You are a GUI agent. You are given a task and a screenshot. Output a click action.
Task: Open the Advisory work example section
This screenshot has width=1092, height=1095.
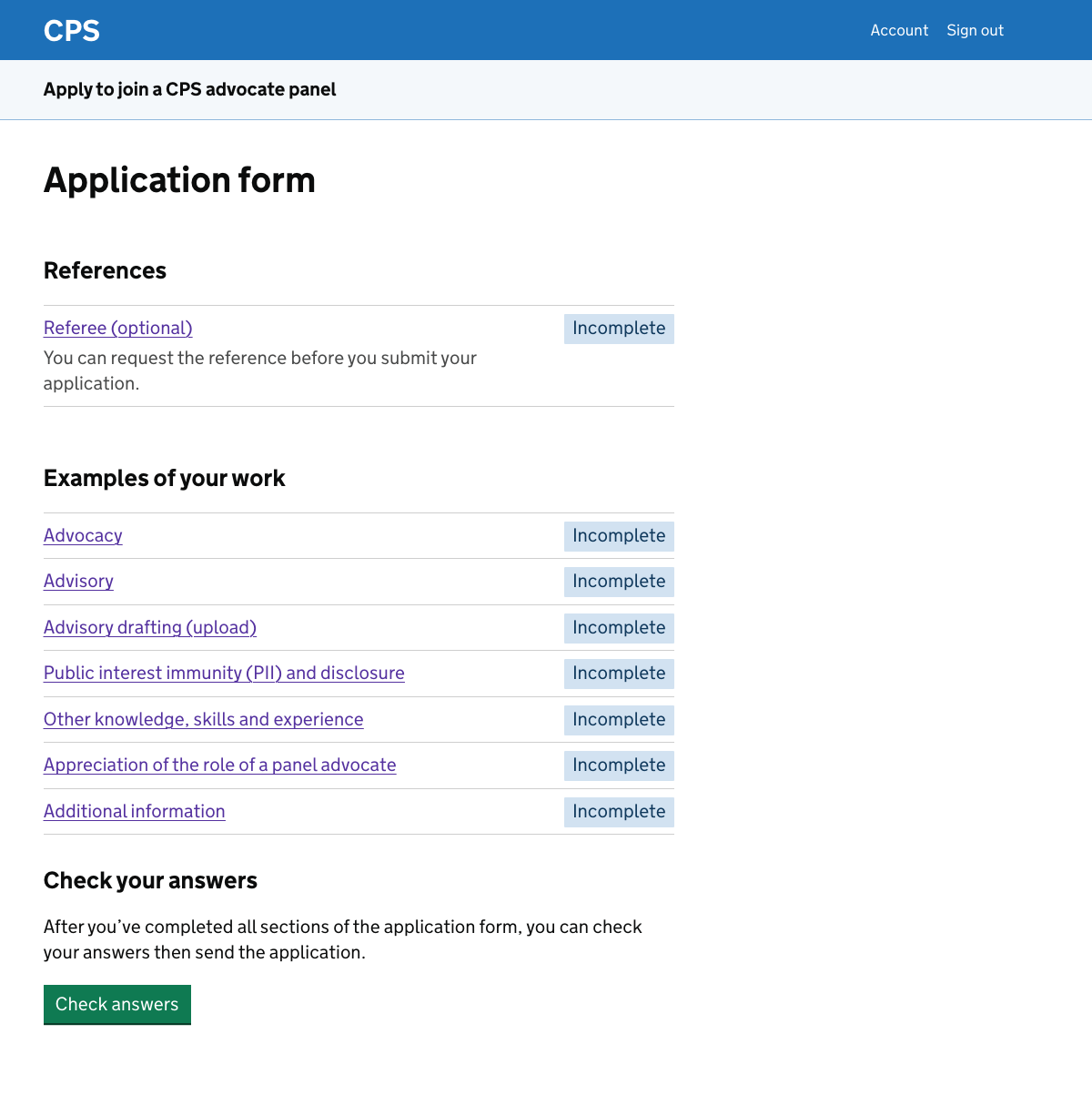click(78, 581)
